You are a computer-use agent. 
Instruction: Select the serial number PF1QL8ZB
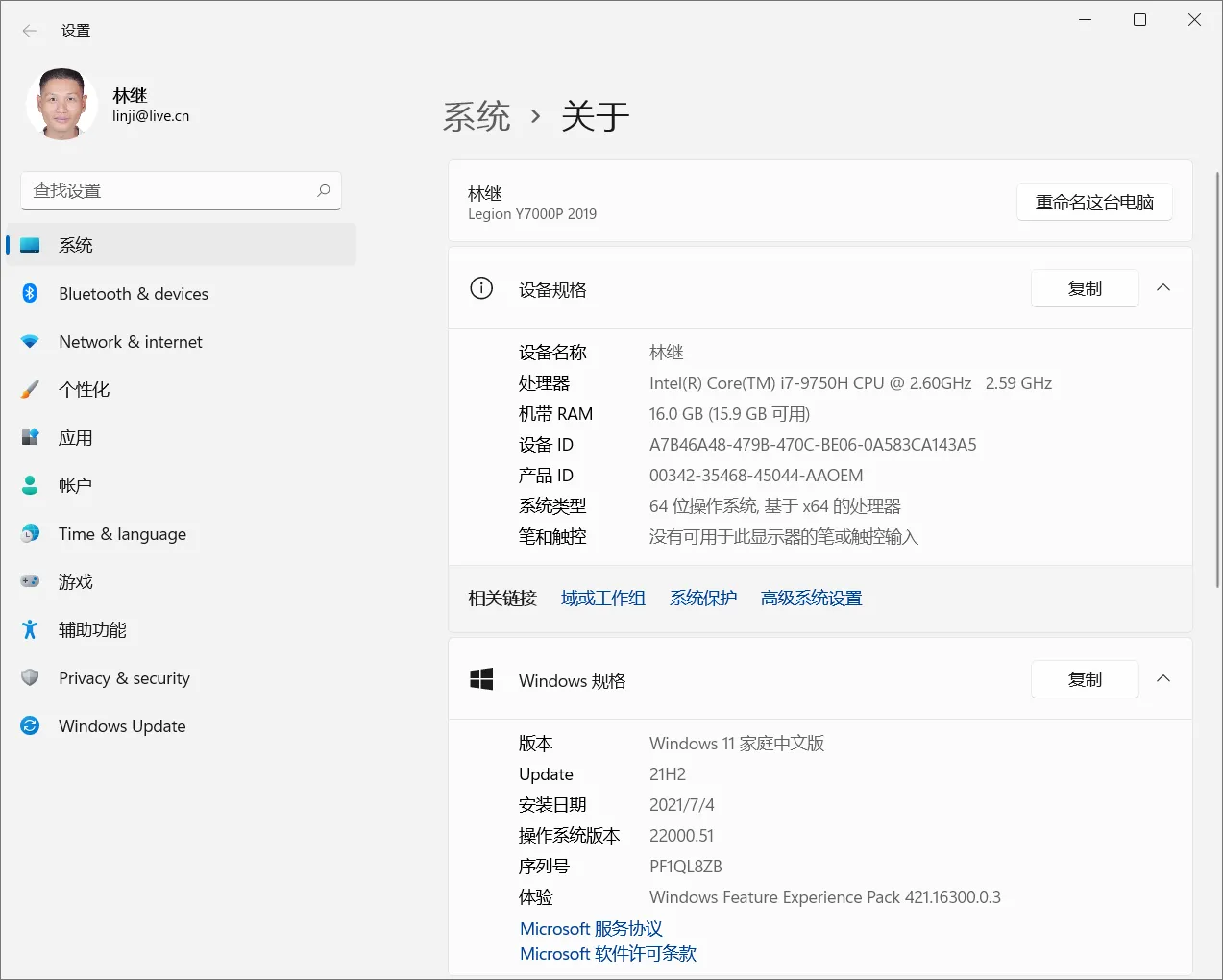click(686, 867)
